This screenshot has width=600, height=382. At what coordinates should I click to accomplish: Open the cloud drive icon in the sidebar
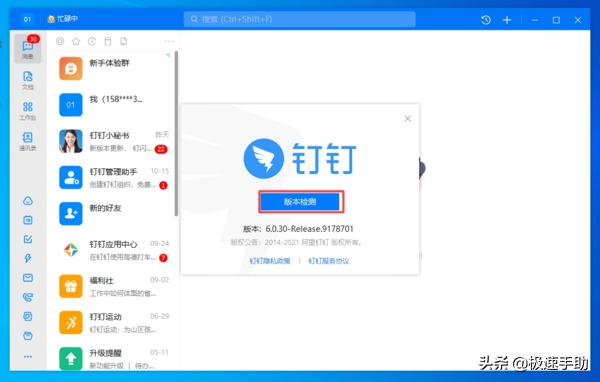[x=28, y=201]
